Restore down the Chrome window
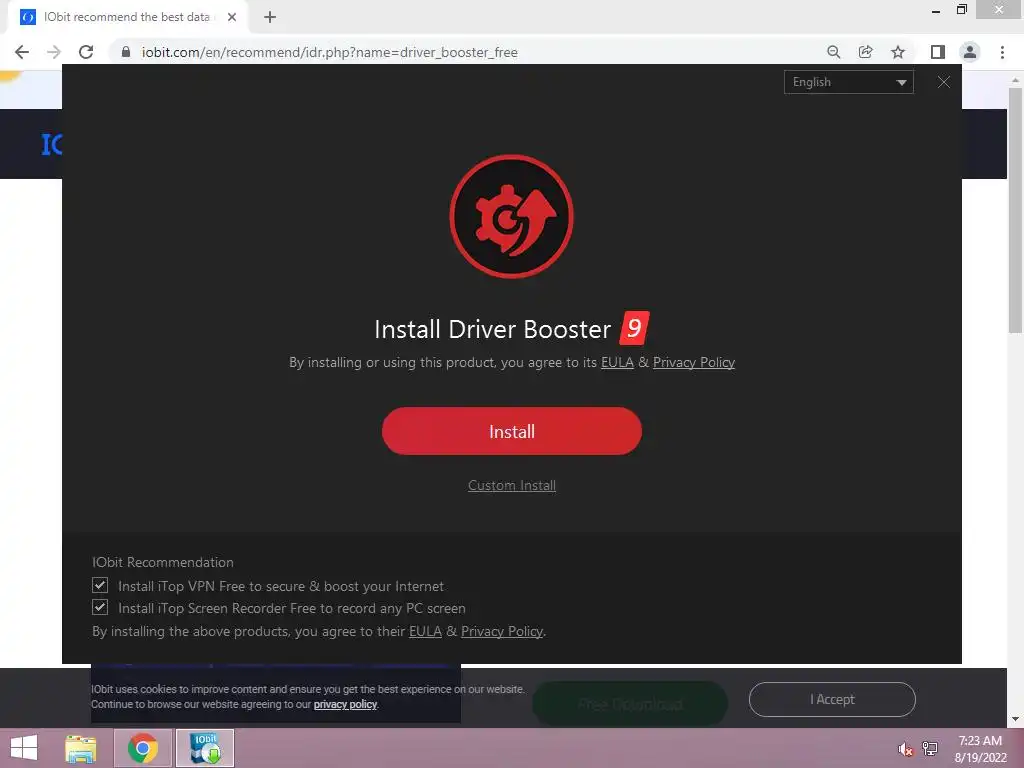This screenshot has width=1024, height=768. pos(961,10)
